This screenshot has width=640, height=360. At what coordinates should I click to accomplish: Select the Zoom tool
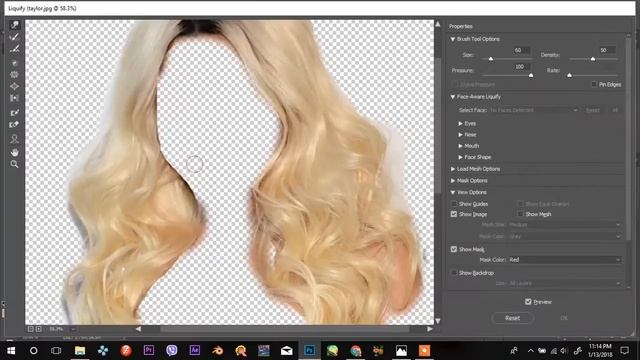click(15, 164)
